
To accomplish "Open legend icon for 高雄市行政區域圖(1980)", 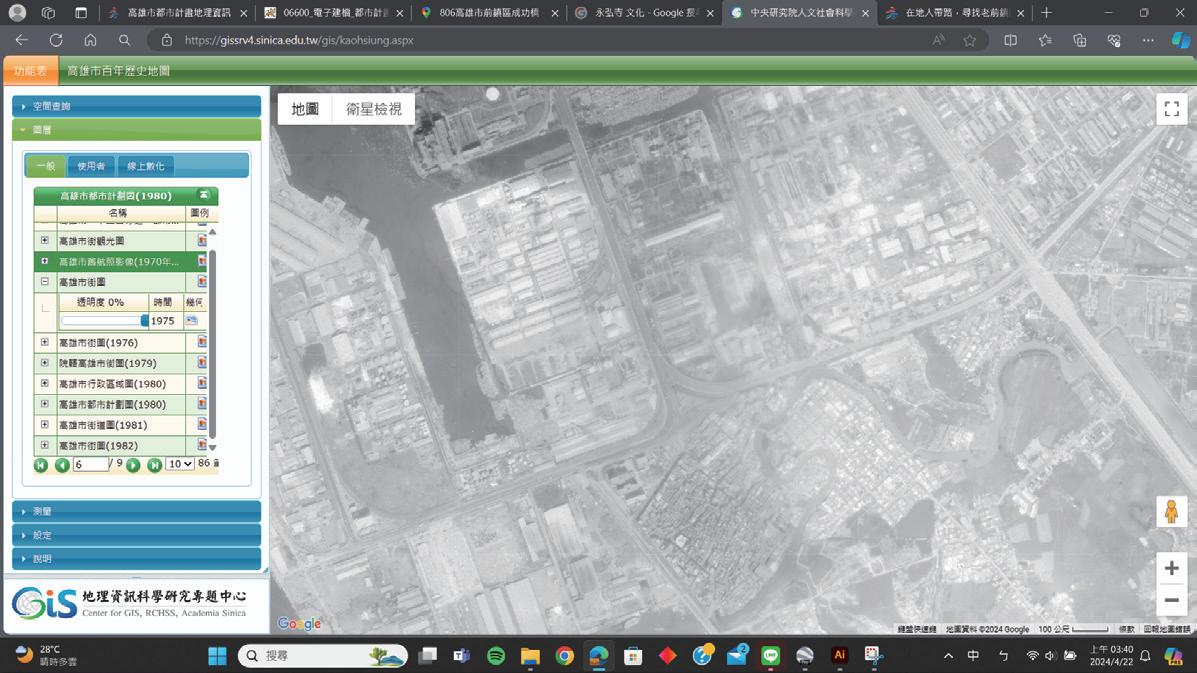I will (202, 383).
